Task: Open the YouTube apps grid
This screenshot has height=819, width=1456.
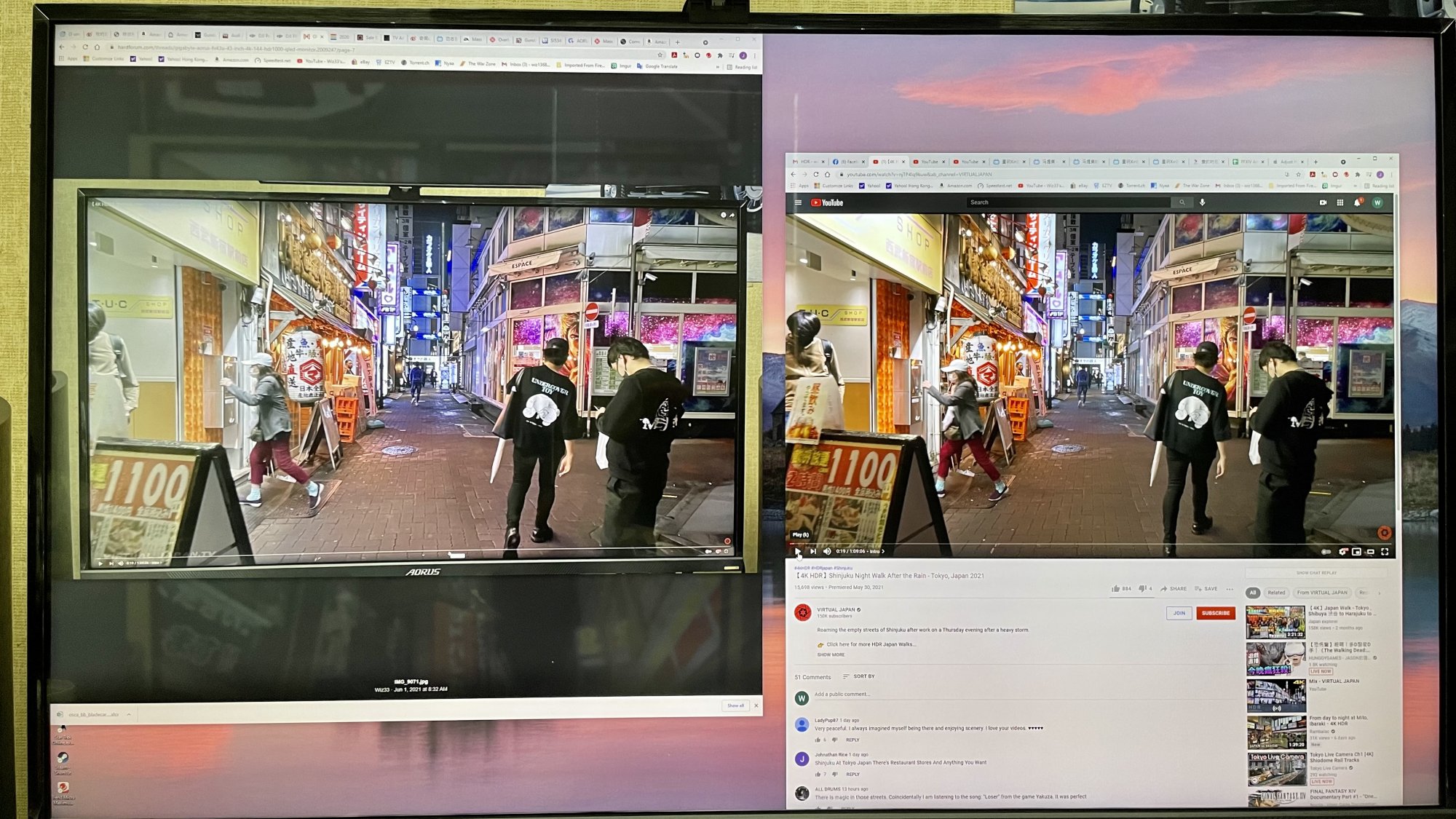Action: tap(1340, 202)
